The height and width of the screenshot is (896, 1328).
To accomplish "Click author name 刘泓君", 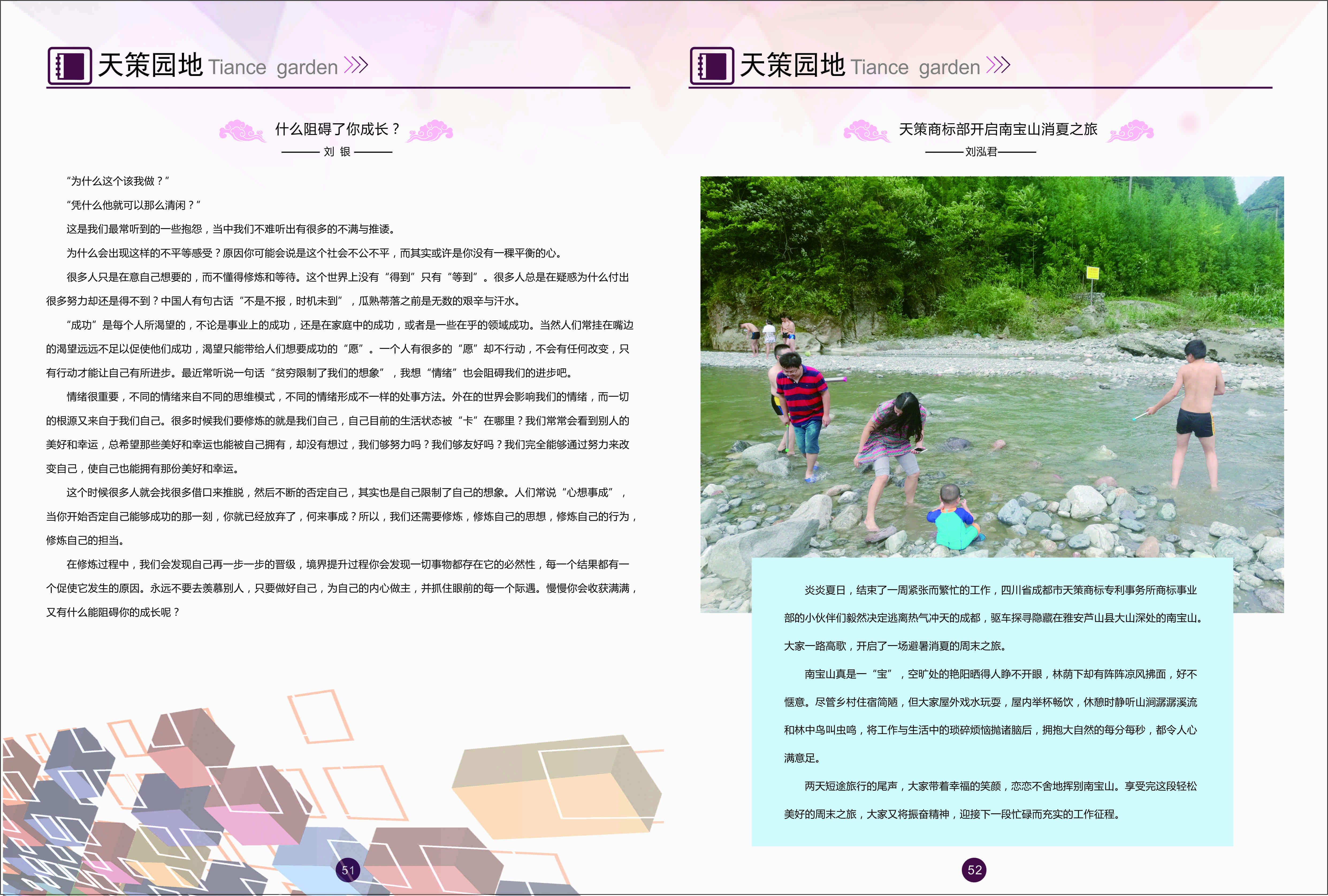I will pos(980,151).
